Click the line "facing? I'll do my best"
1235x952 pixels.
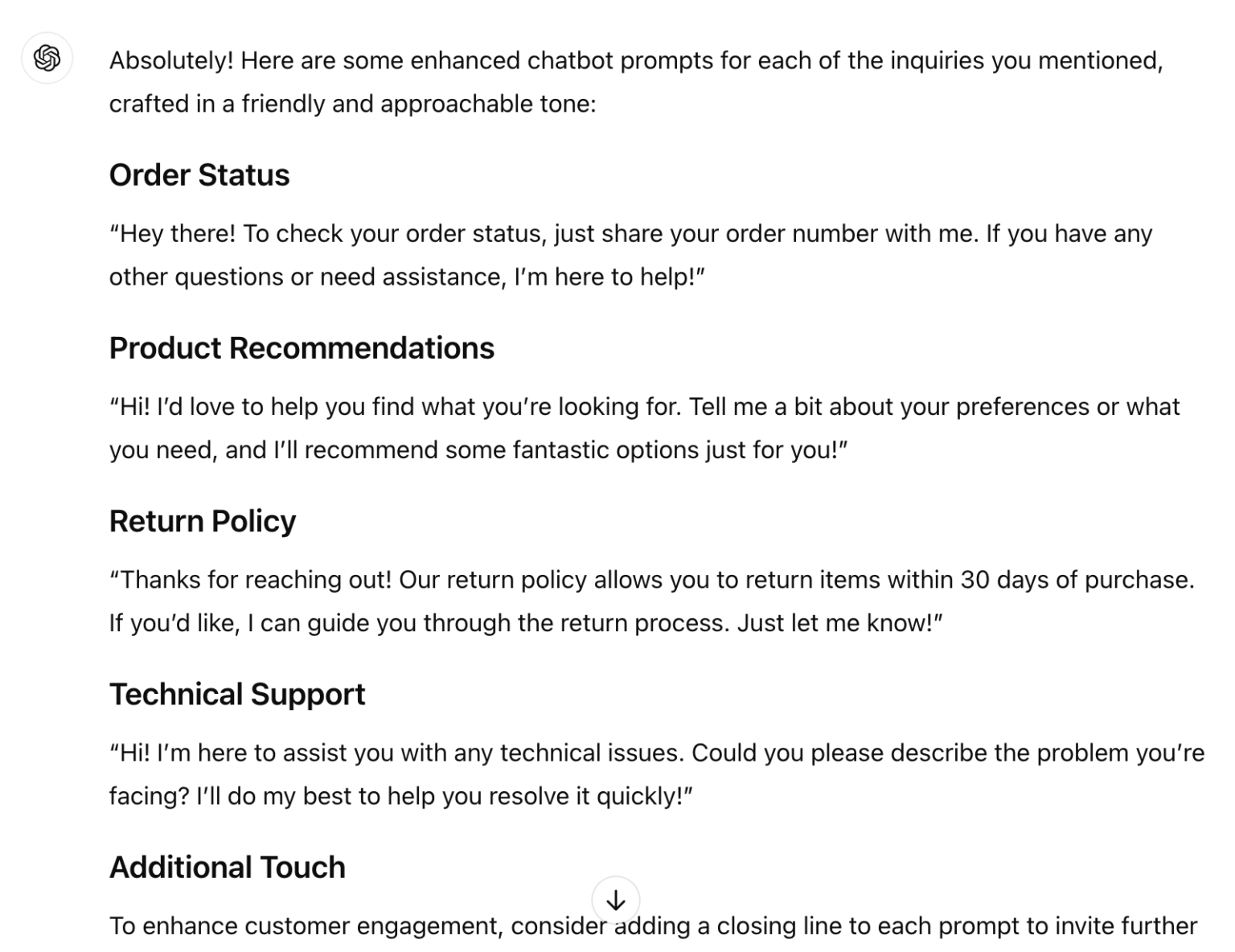[x=400, y=796]
